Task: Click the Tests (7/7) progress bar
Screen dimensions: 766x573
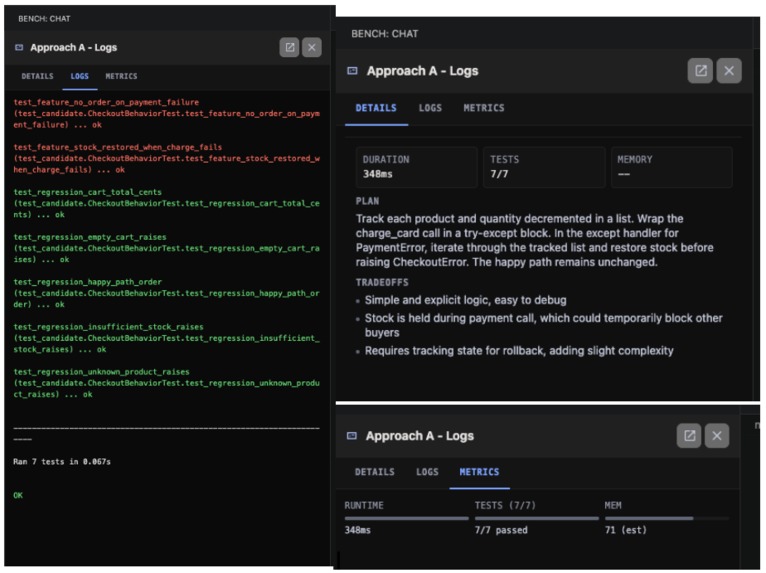Action: [x=536, y=518]
